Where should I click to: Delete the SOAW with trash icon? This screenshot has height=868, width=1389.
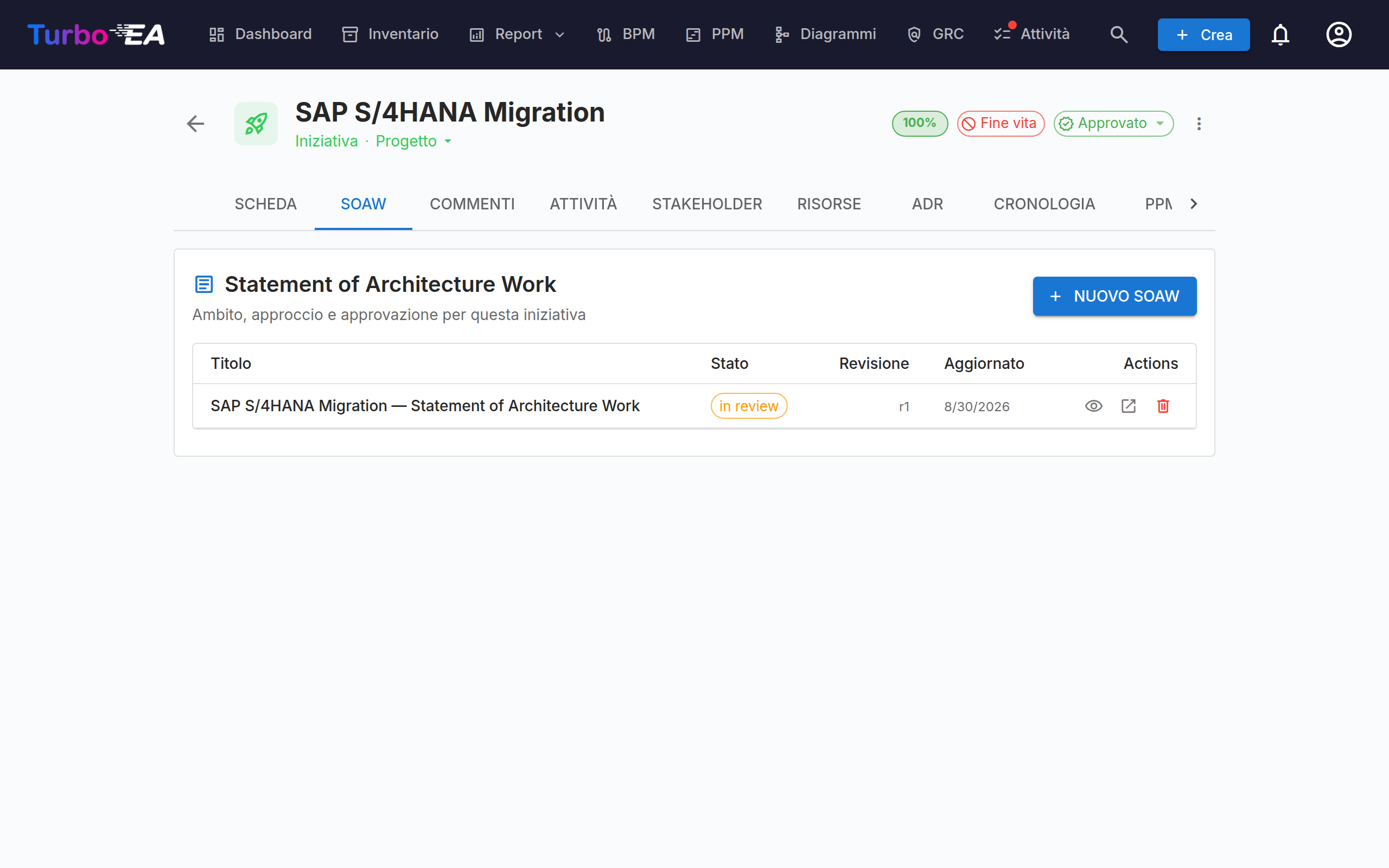[1163, 406]
